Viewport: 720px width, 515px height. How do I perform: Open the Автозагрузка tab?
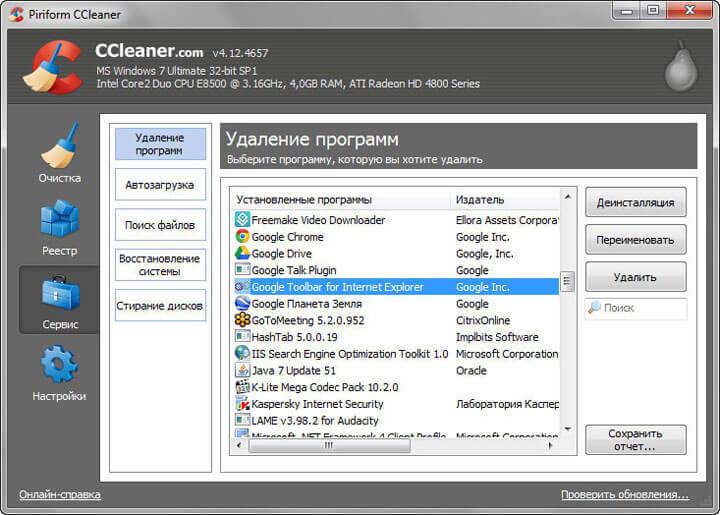(x=160, y=185)
